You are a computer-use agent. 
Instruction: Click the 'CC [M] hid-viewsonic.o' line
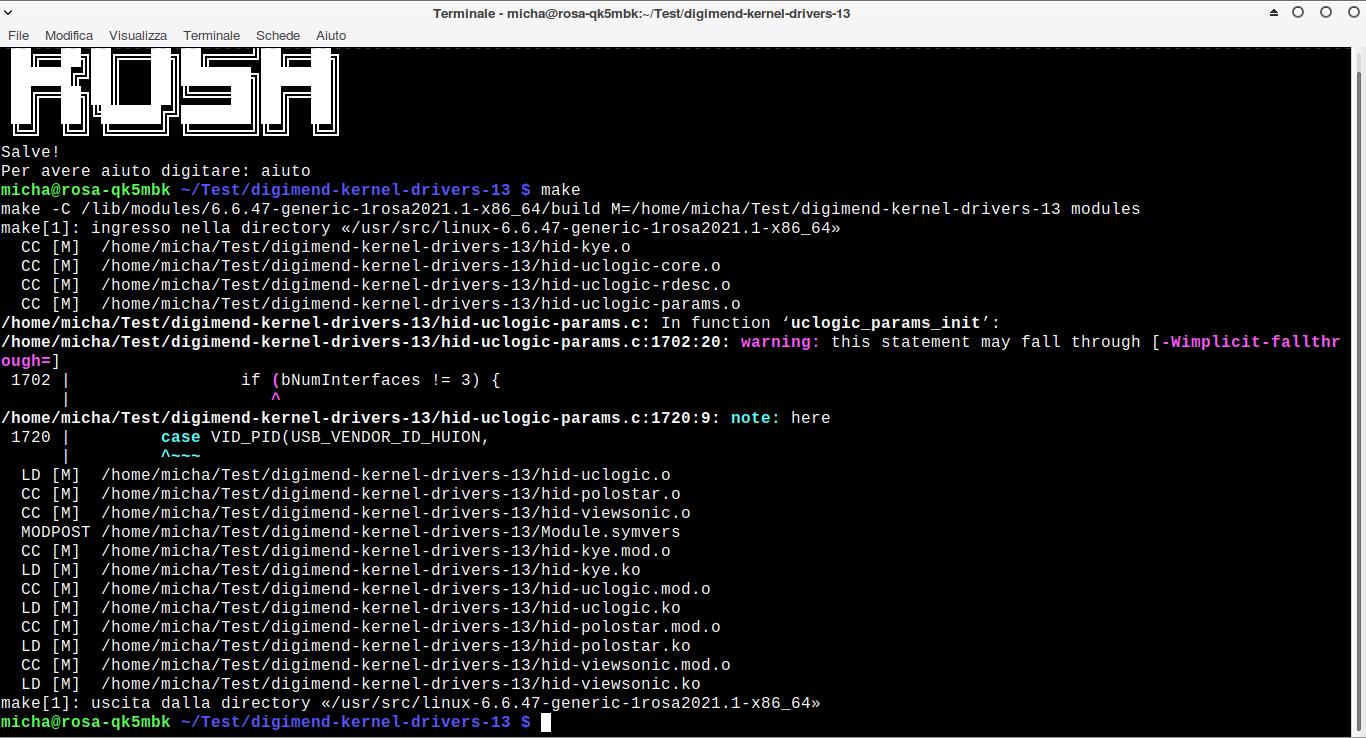(x=356, y=513)
